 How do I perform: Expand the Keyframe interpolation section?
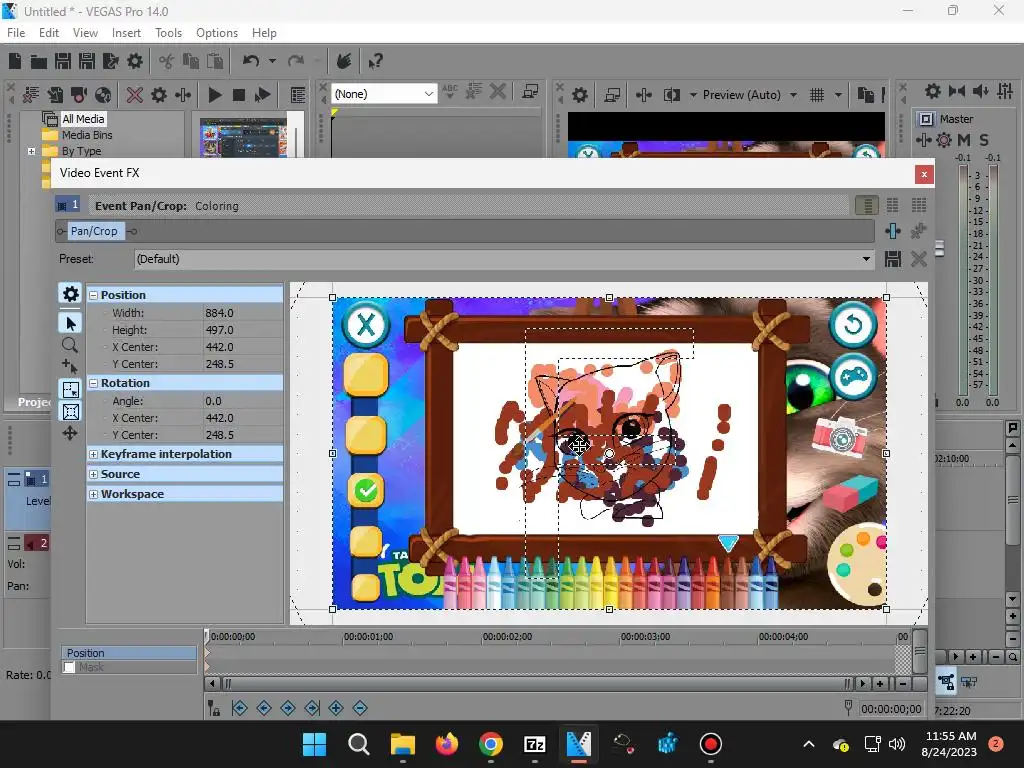(x=93, y=455)
